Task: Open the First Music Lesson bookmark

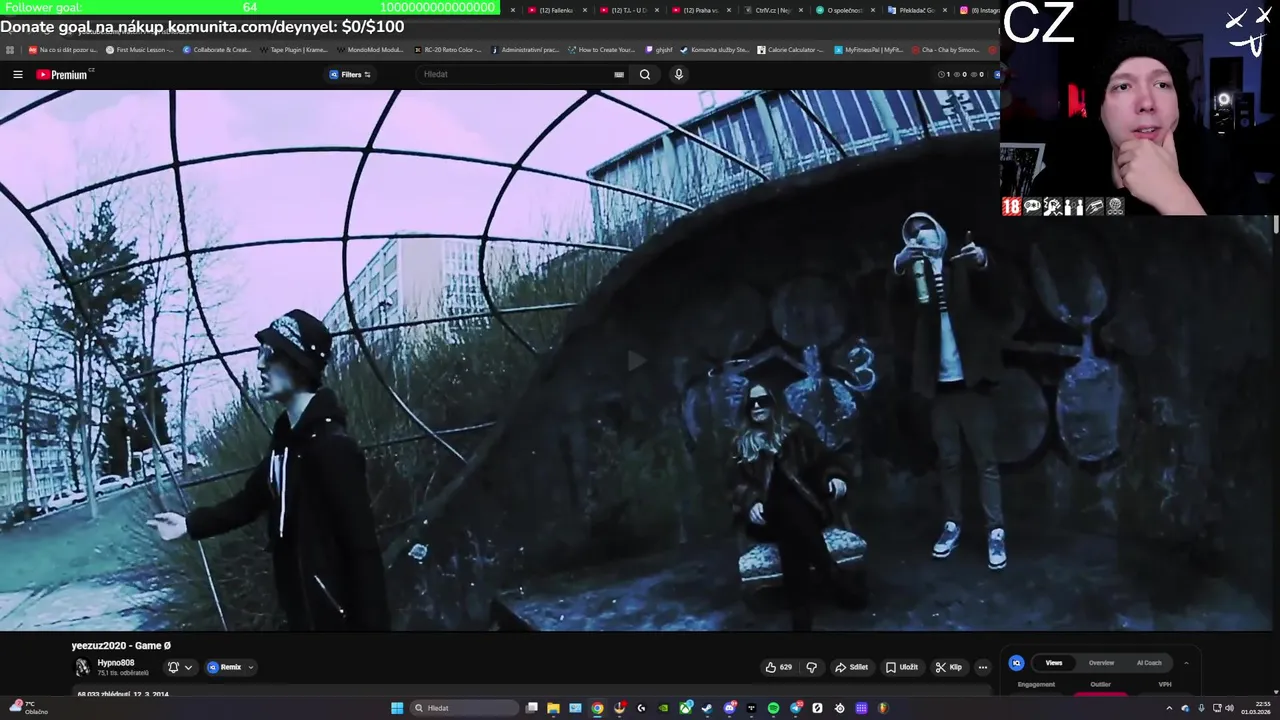Action: click(139, 49)
